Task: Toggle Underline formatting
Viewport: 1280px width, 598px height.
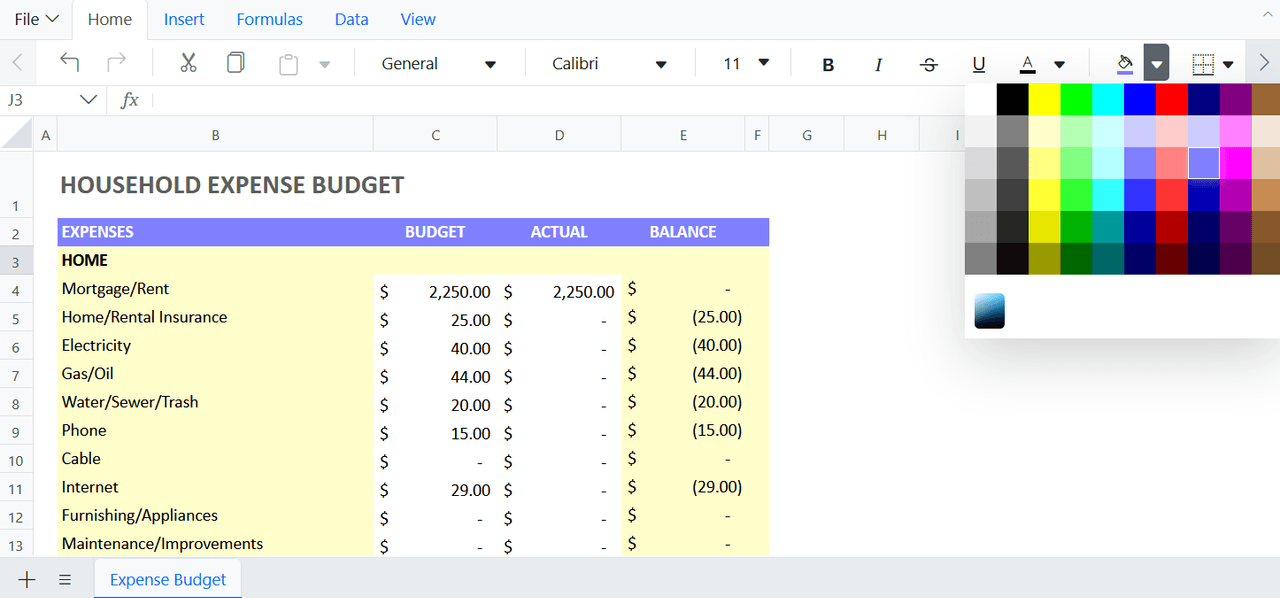Action: 979,65
